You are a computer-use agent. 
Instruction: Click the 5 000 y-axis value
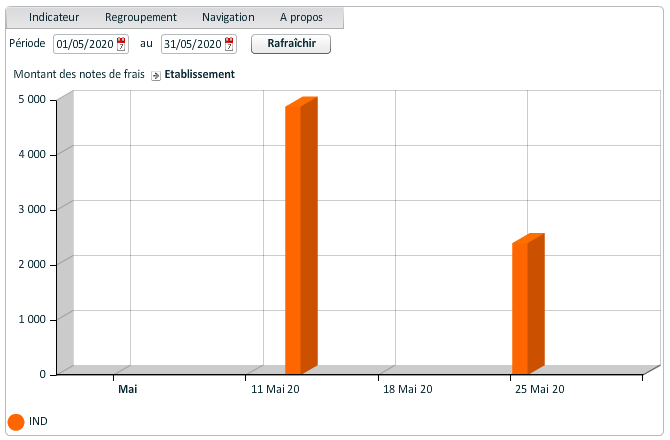pyautogui.click(x=32, y=100)
